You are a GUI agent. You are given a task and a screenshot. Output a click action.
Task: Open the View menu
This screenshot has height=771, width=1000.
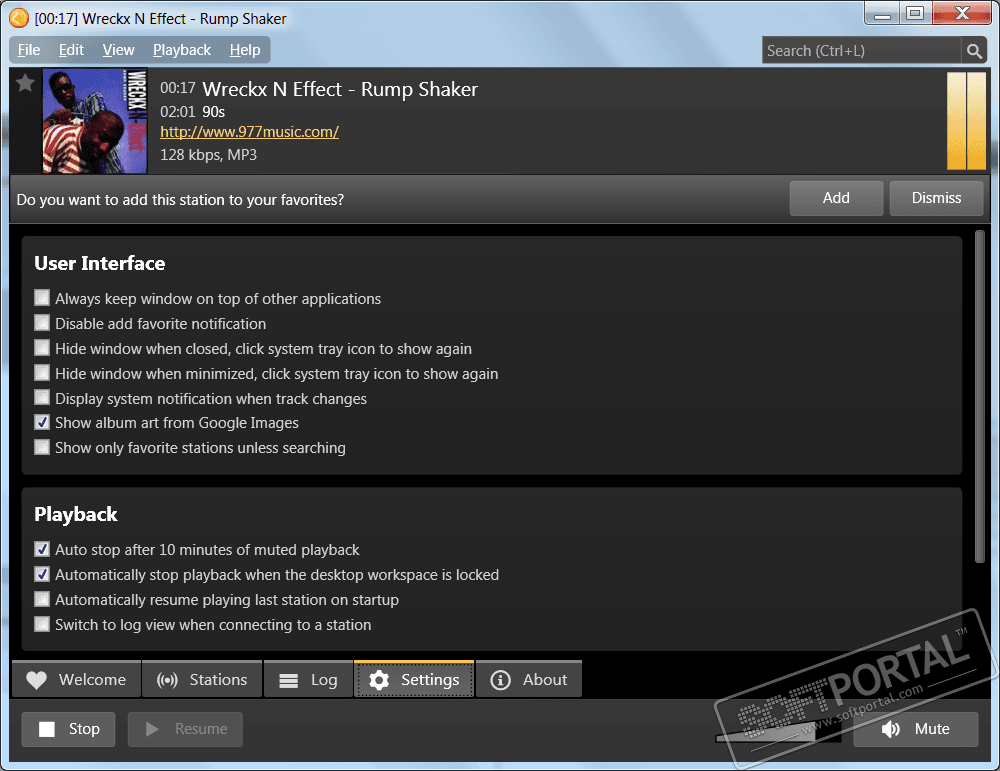coord(118,50)
